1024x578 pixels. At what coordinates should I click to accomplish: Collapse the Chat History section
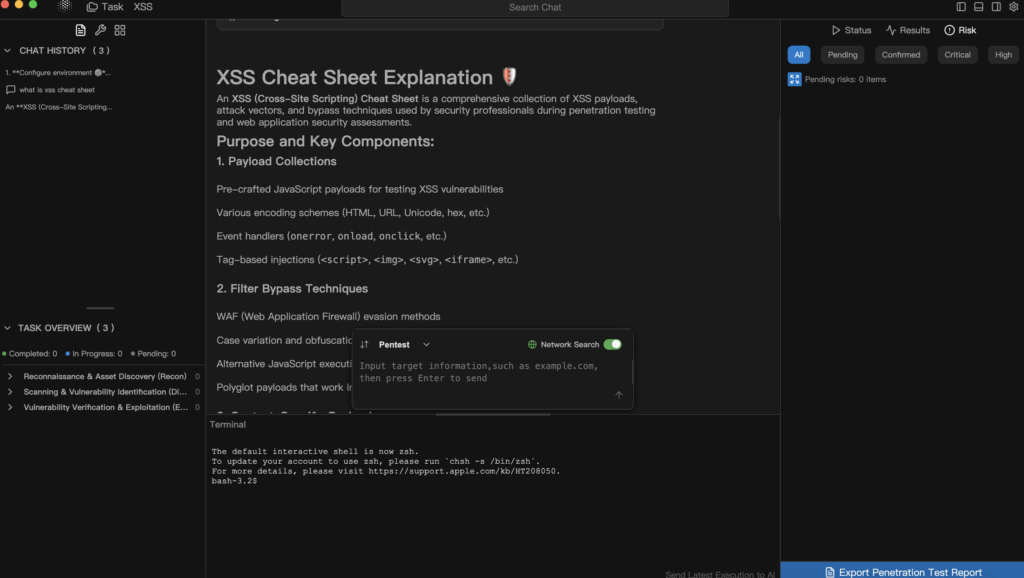8,50
